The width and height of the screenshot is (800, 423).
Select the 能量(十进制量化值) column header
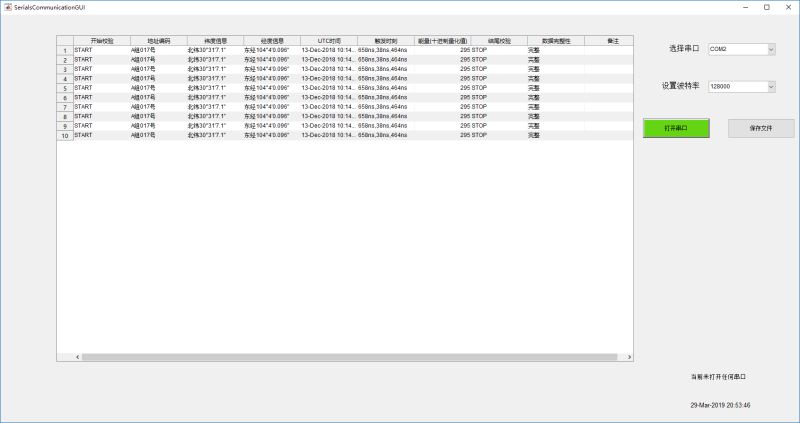442,41
